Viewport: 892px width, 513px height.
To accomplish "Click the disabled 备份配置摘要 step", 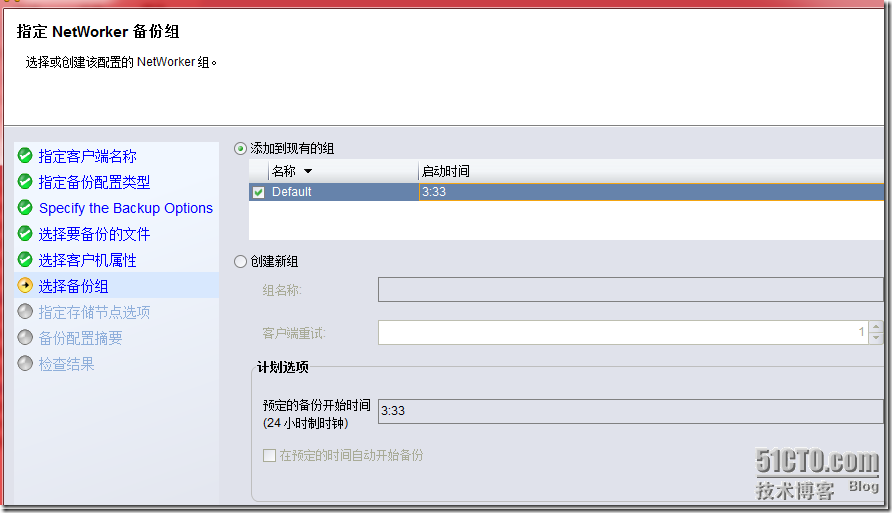I will [80, 338].
